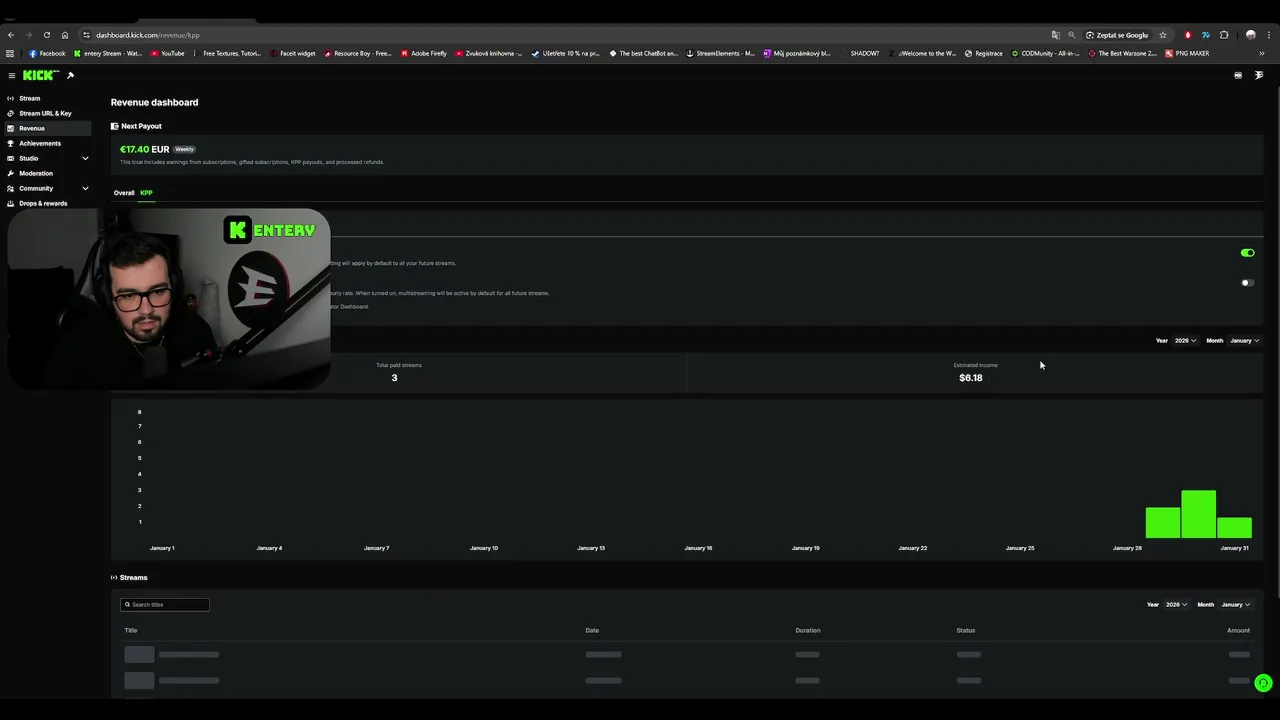Switch to the Overall tab
The height and width of the screenshot is (720, 1280).
tap(124, 193)
